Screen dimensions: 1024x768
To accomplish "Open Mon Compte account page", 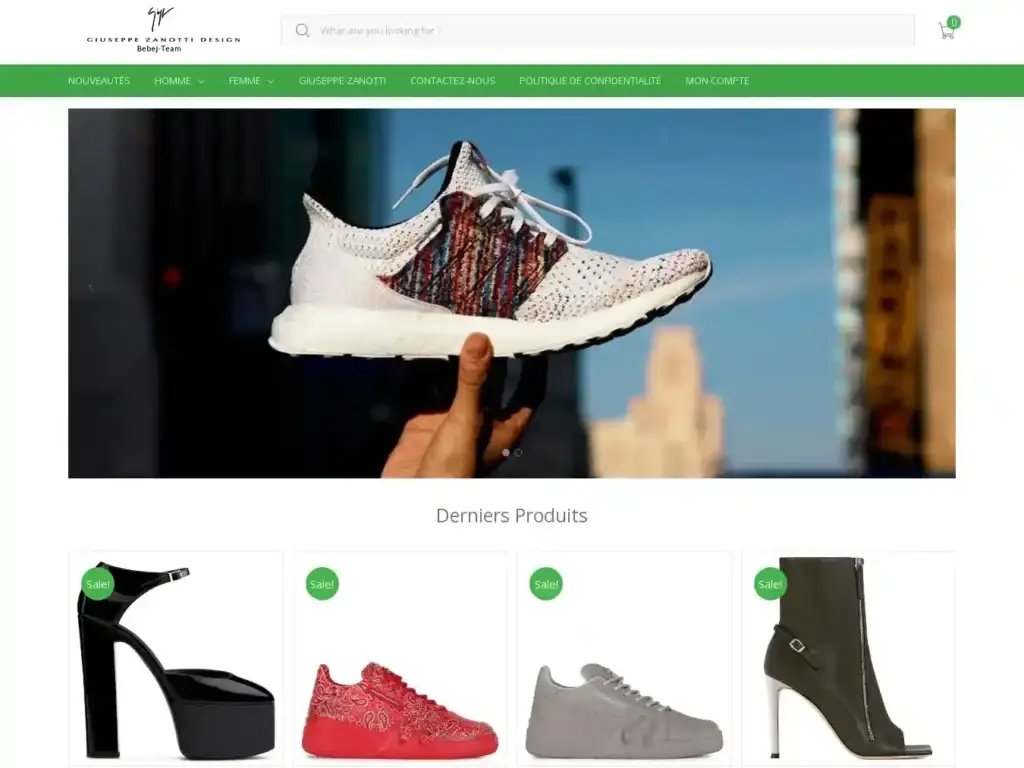I will pyautogui.click(x=717, y=81).
